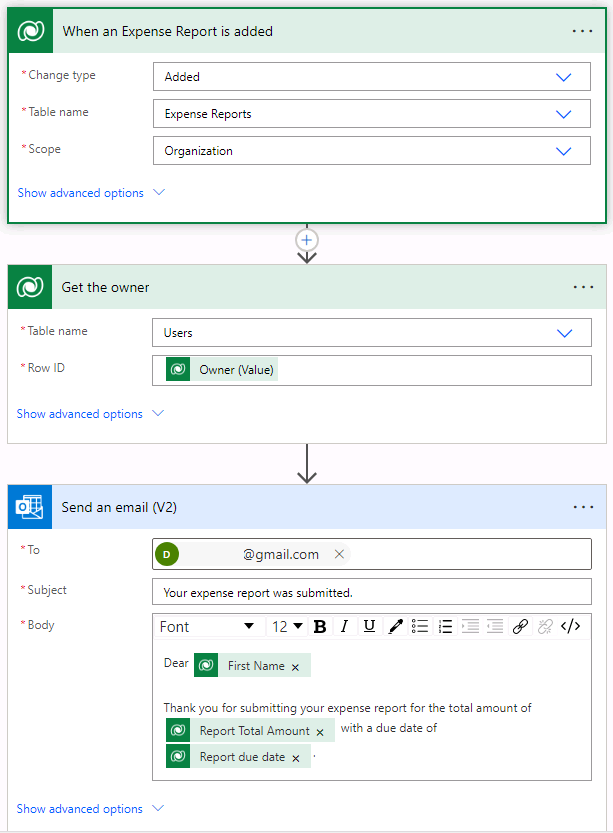
Task: Apply a bulleted list to the body
Action: (420, 626)
